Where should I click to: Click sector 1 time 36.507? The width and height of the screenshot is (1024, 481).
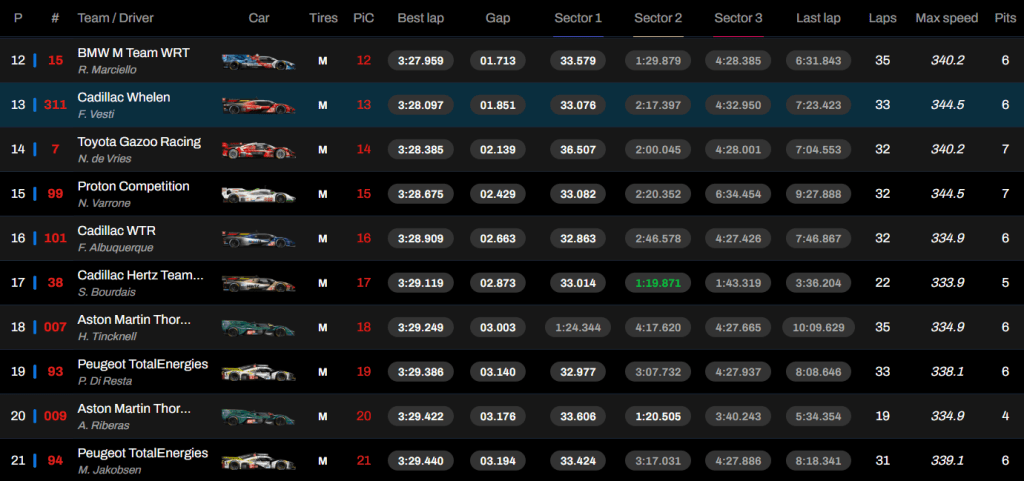click(x=578, y=149)
